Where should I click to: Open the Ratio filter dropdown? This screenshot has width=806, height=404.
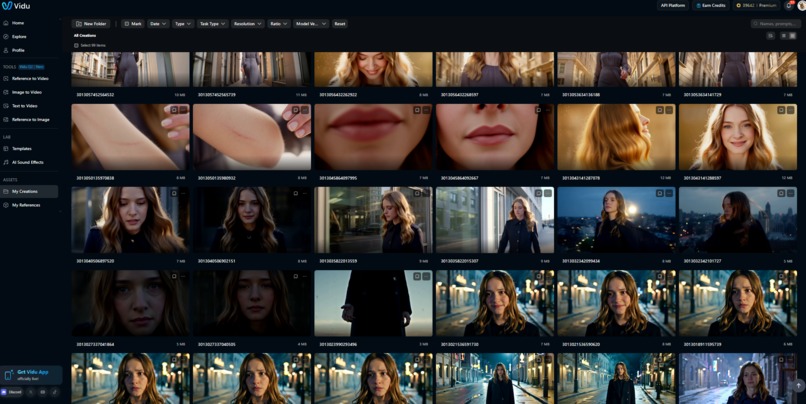279,24
